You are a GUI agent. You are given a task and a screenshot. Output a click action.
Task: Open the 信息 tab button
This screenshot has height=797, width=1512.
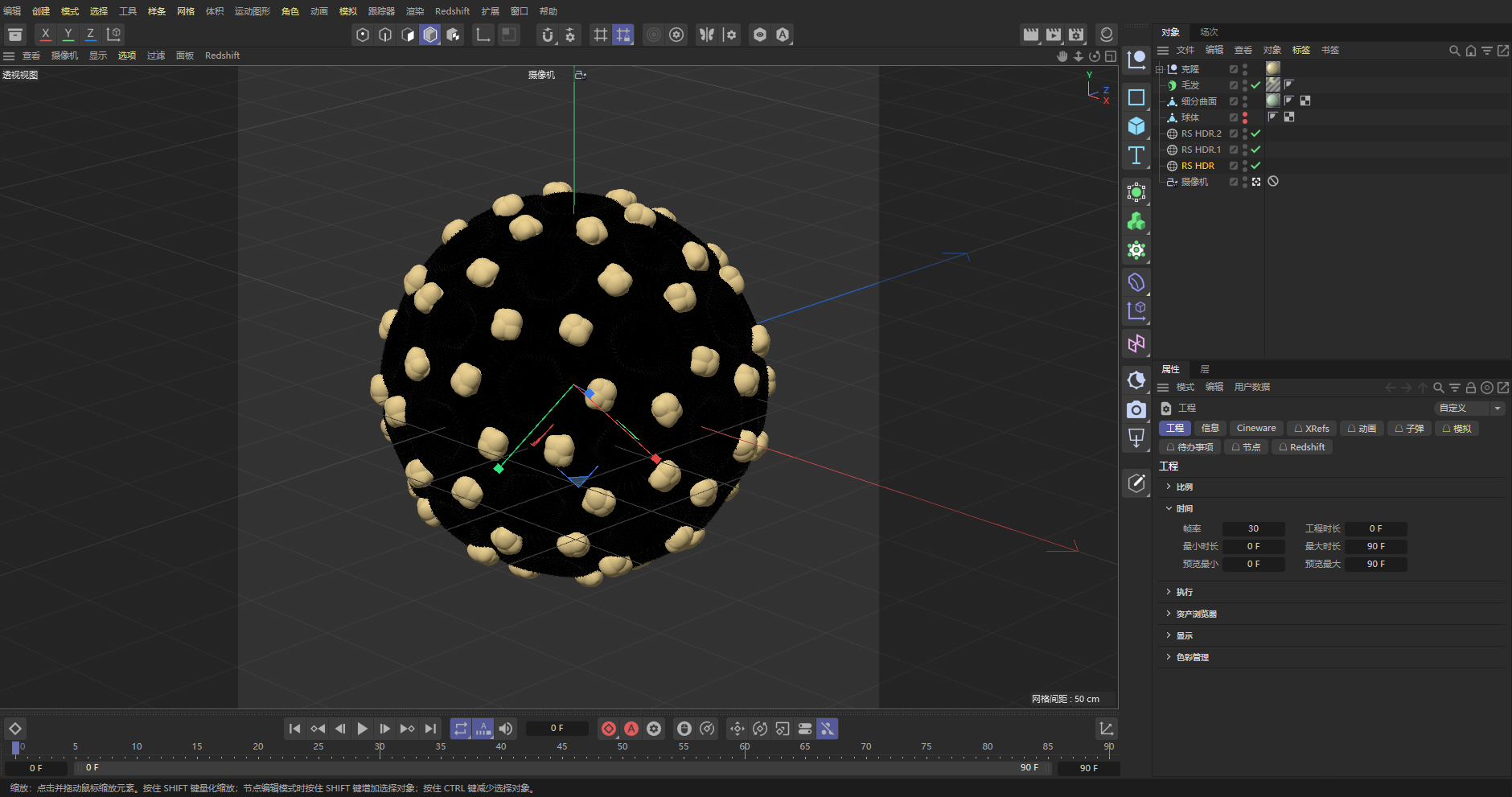click(x=1210, y=429)
